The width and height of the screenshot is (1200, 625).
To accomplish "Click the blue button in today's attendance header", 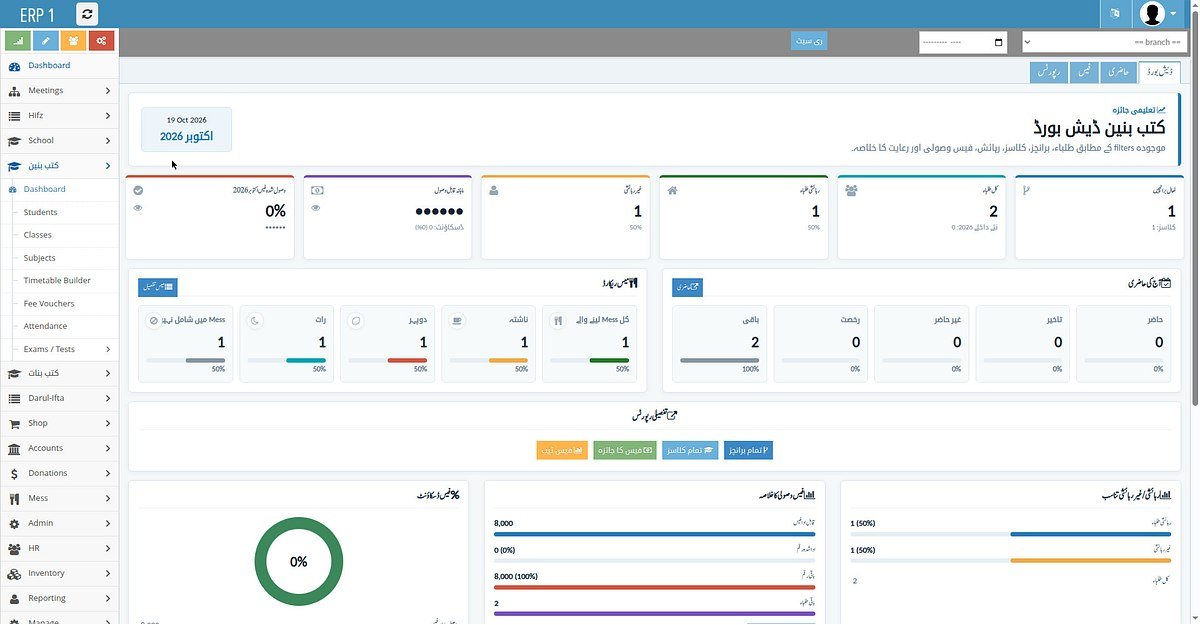I will (687, 287).
